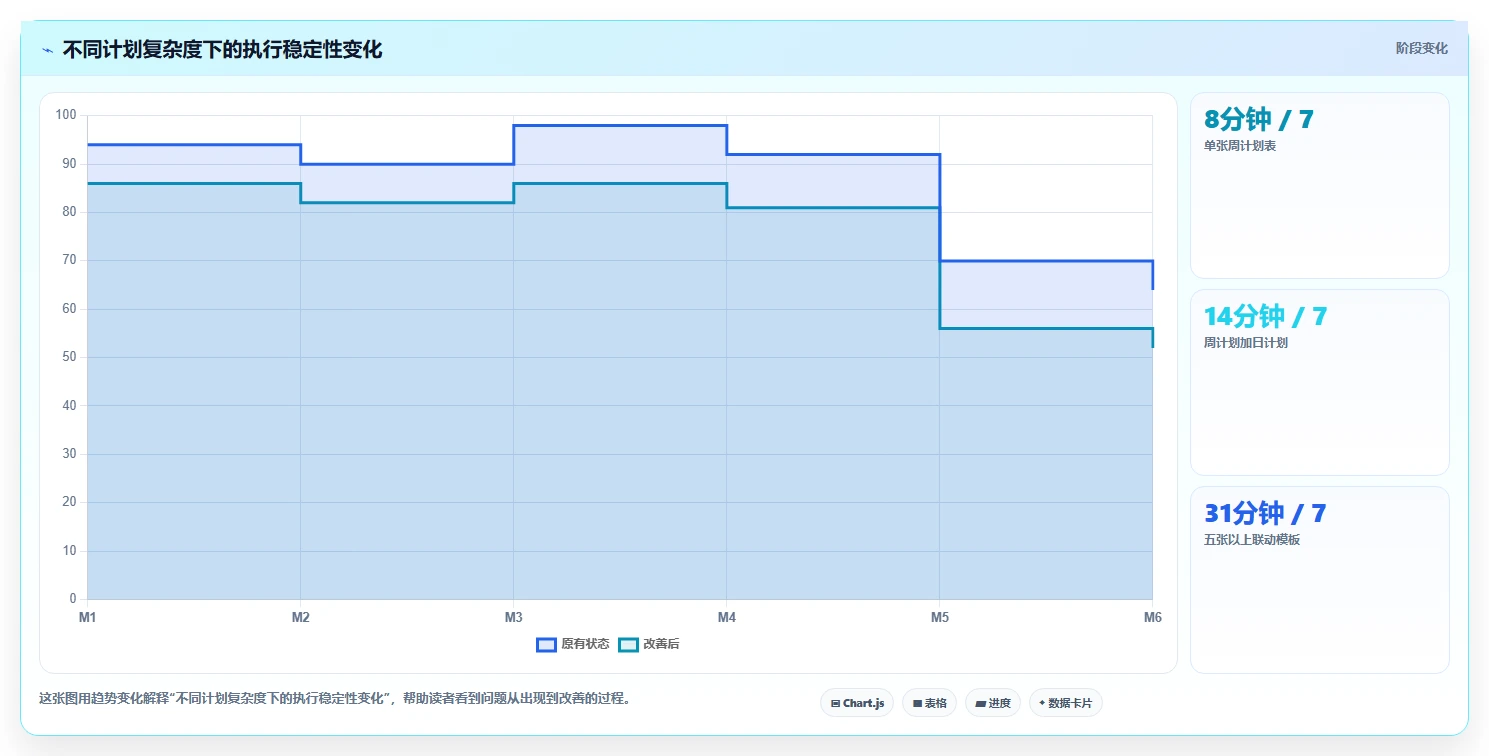
Task: Click the chart title 不同计划复杂度下的执行稳定性变化
Action: [x=222, y=50]
